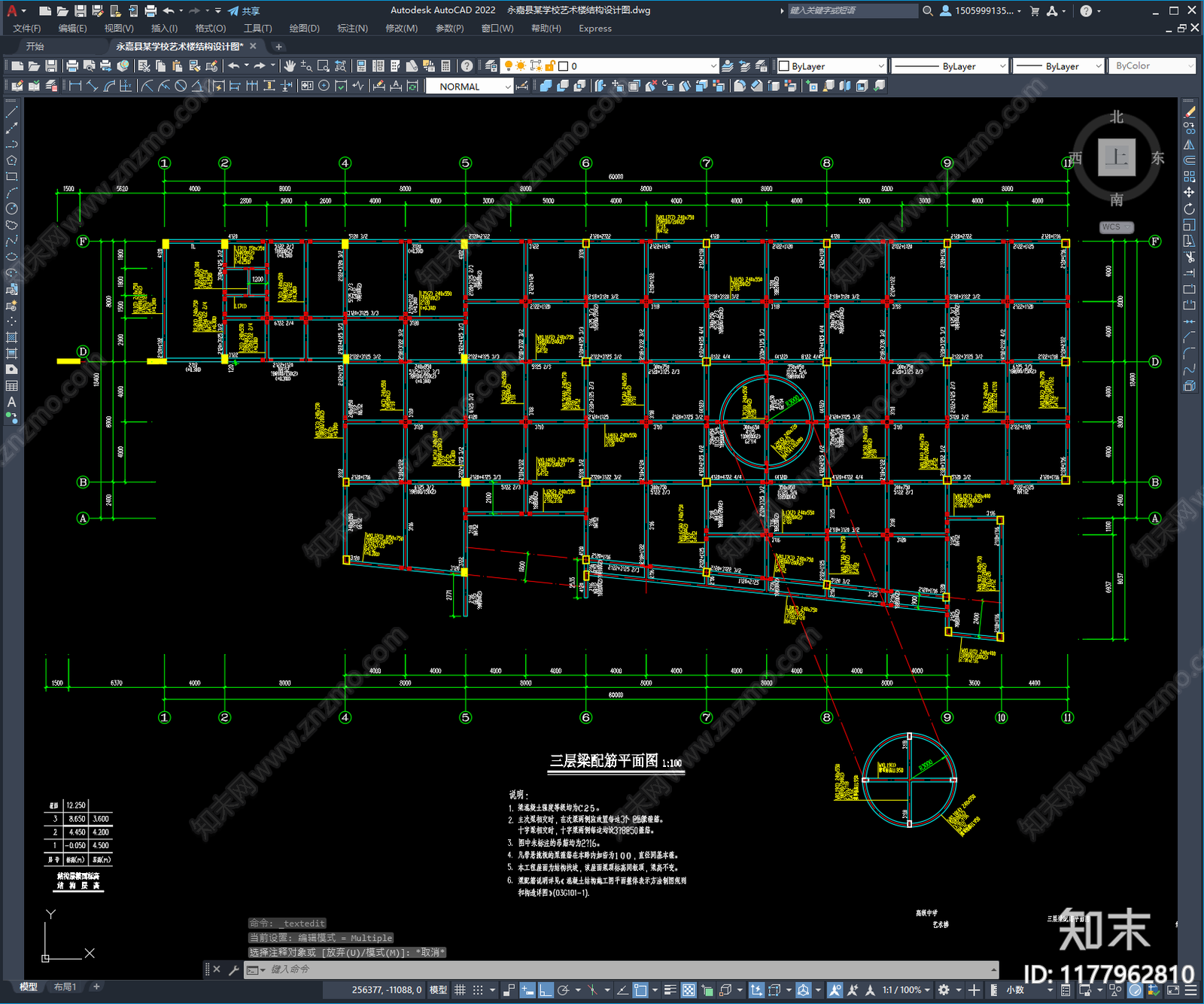Open the Plot printer icon

72,66
